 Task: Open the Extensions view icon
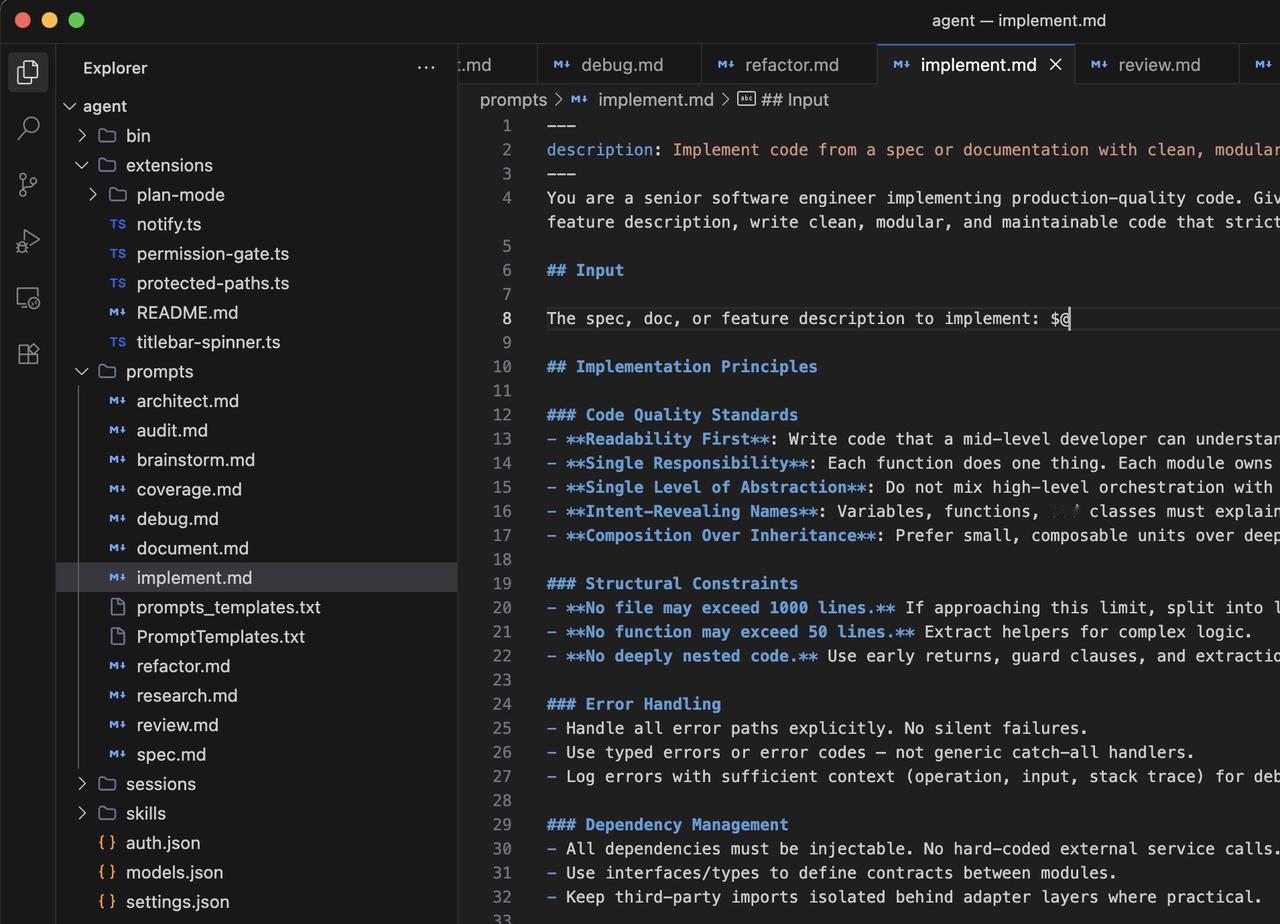[28, 354]
